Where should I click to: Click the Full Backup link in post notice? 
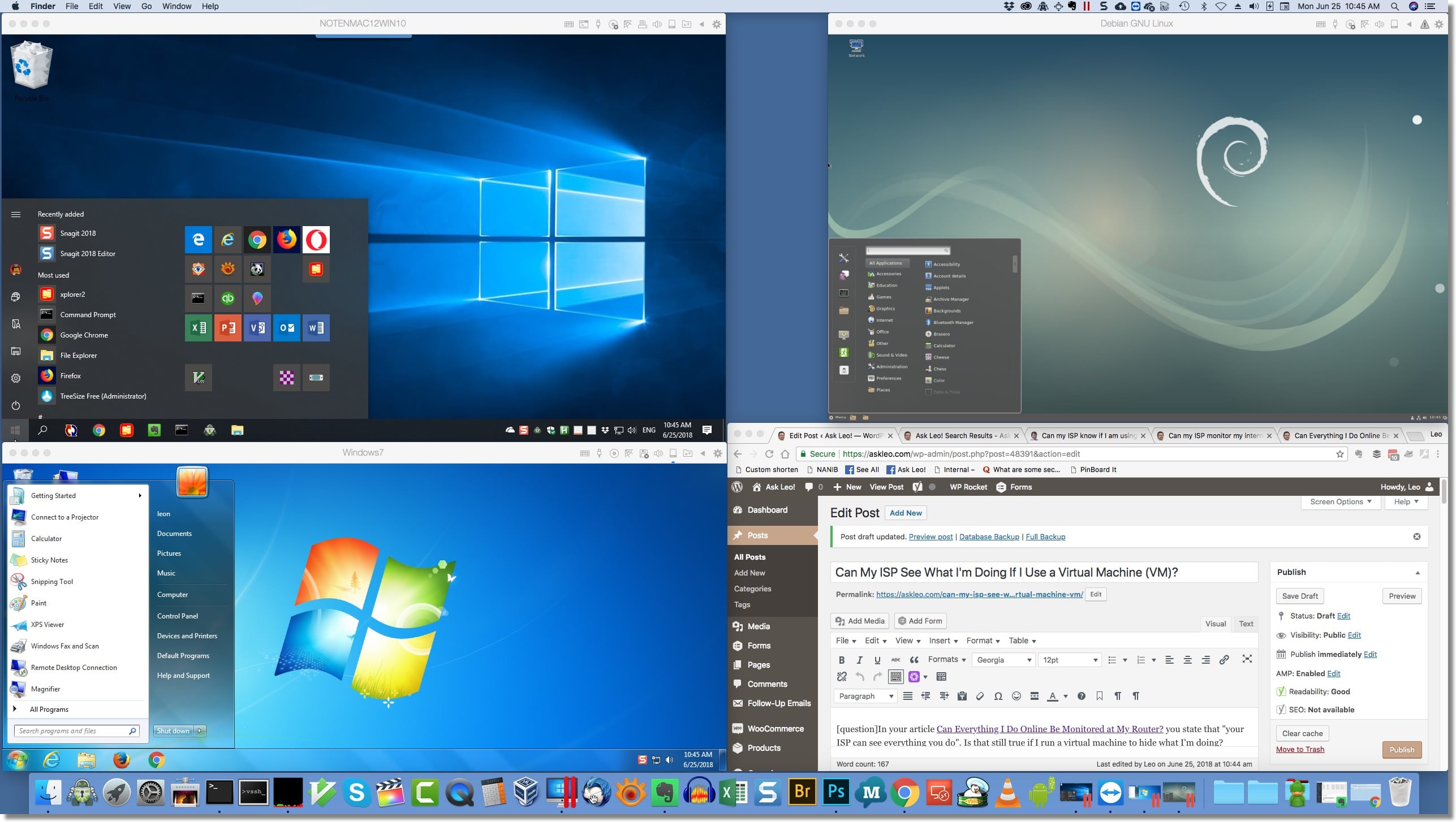click(x=1044, y=536)
